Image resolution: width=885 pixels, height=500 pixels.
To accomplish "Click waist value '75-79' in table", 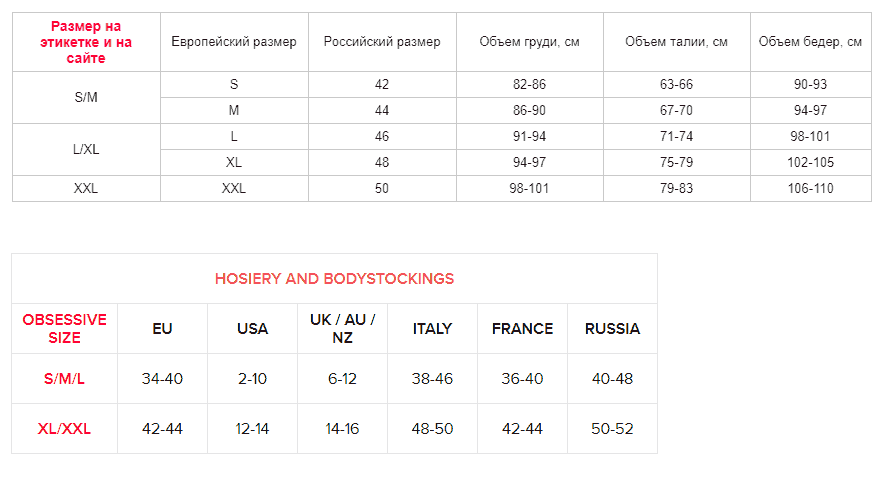I will (676, 162).
